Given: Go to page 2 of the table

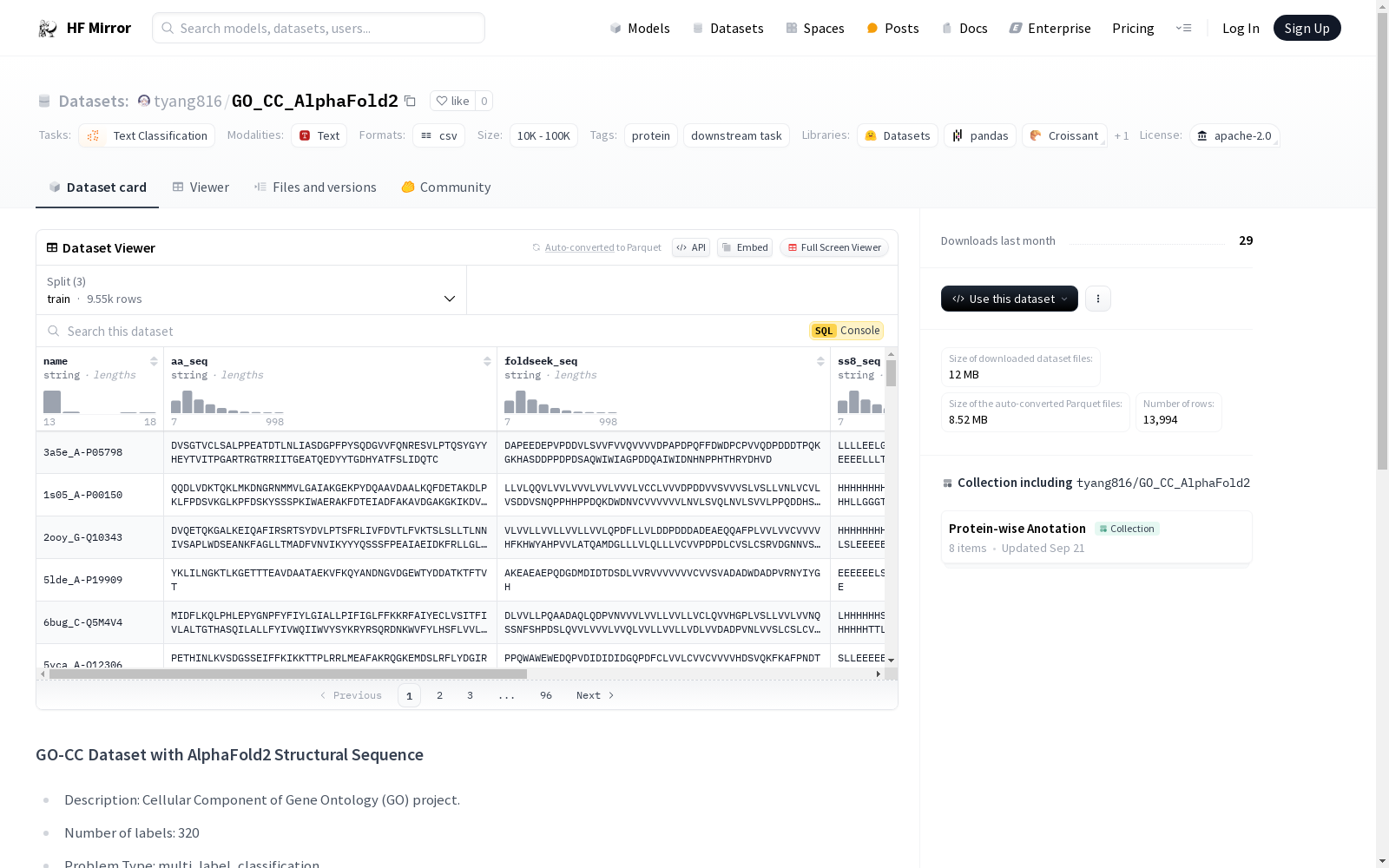Looking at the screenshot, I should click(x=440, y=695).
